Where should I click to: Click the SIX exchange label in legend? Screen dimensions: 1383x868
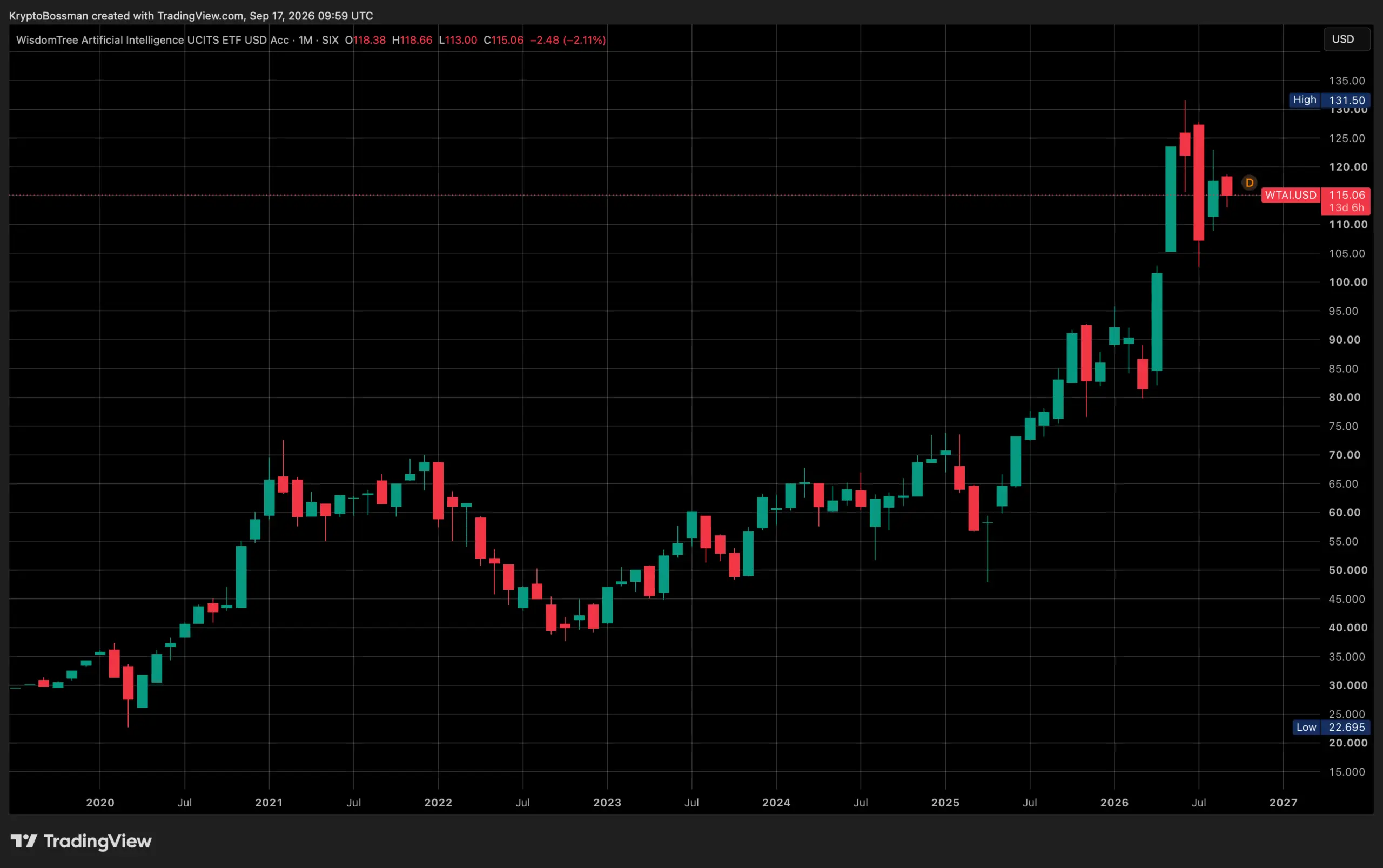click(x=330, y=39)
